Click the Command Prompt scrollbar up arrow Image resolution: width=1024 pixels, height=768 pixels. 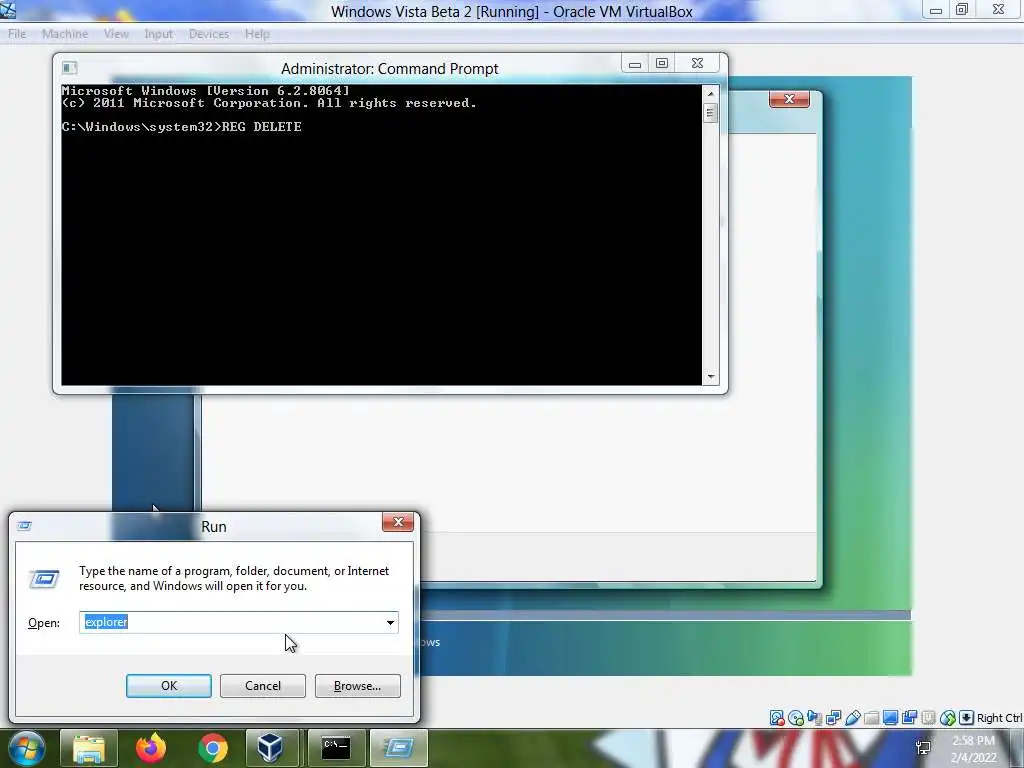pos(711,93)
